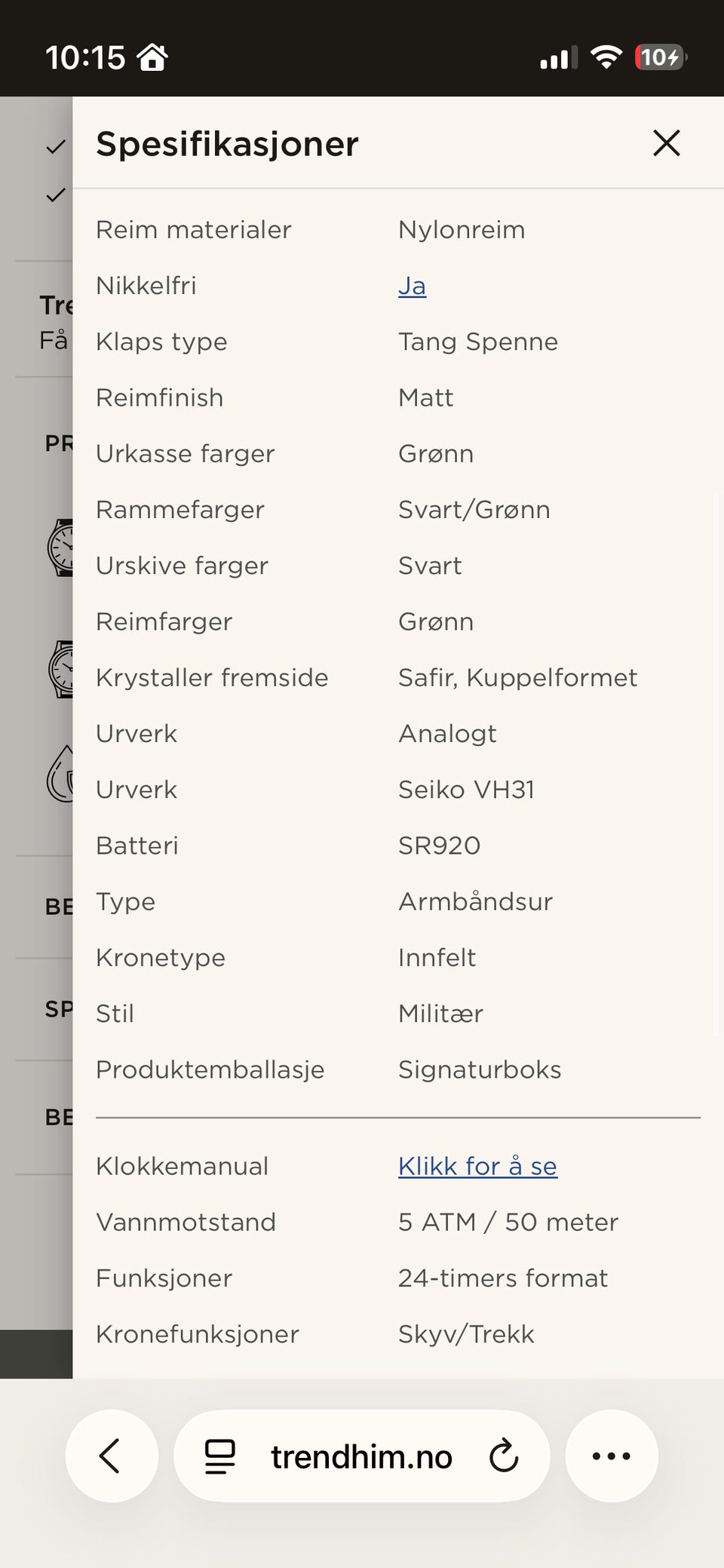Screen dimensions: 724x1568
Task: Tap the browser back arrow
Action: click(111, 1456)
